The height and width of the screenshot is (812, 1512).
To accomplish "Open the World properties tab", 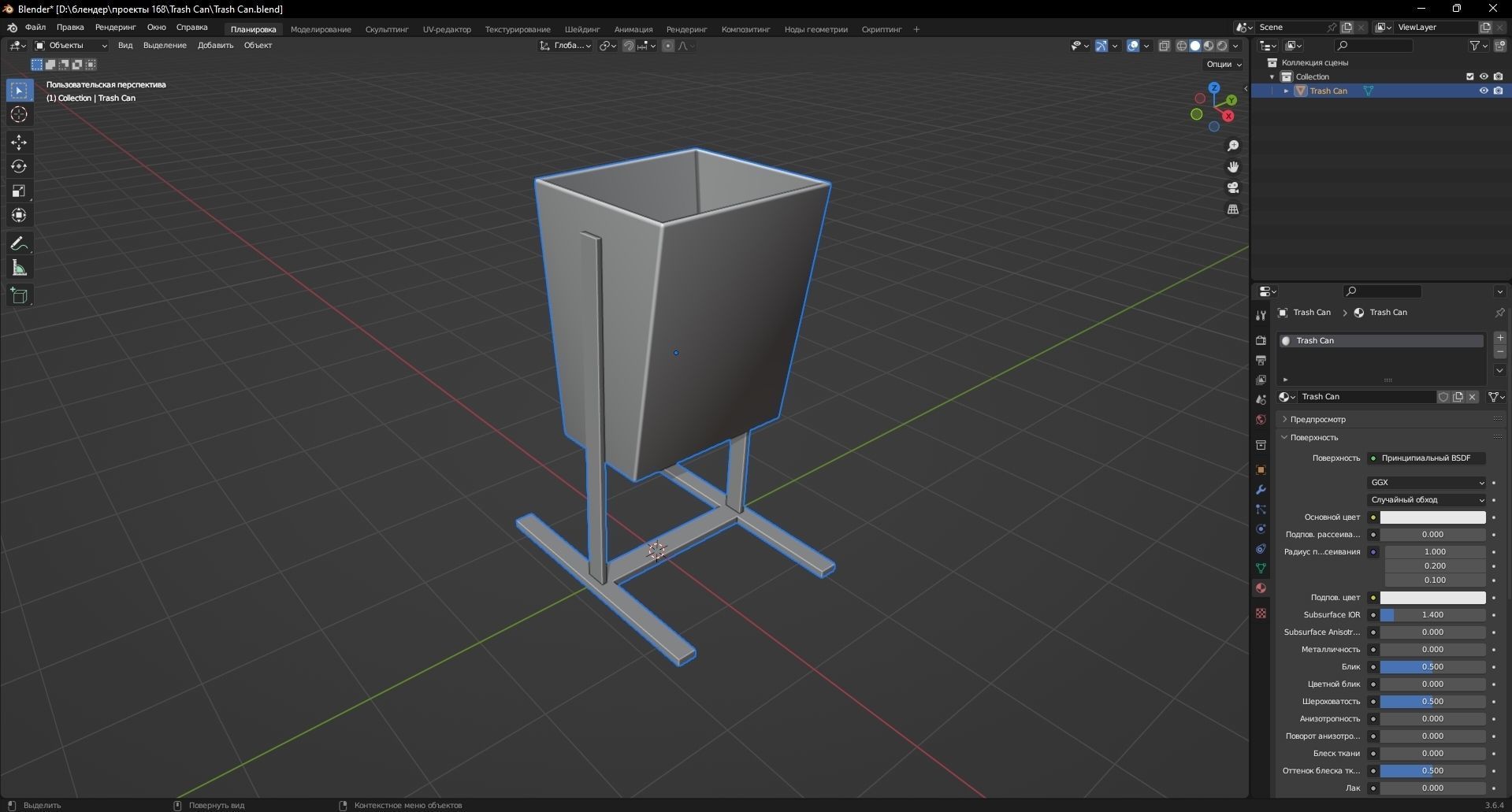I will click(x=1261, y=419).
